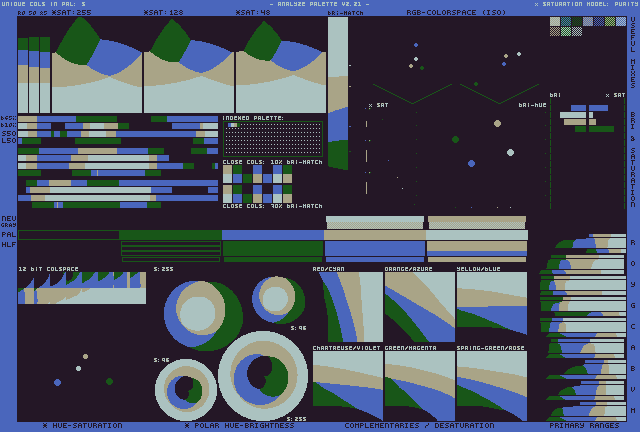This screenshot has height=432, width=640.
Task: Click the 'SATURATION MODEL: PURITY' label
Action: (587, 4)
